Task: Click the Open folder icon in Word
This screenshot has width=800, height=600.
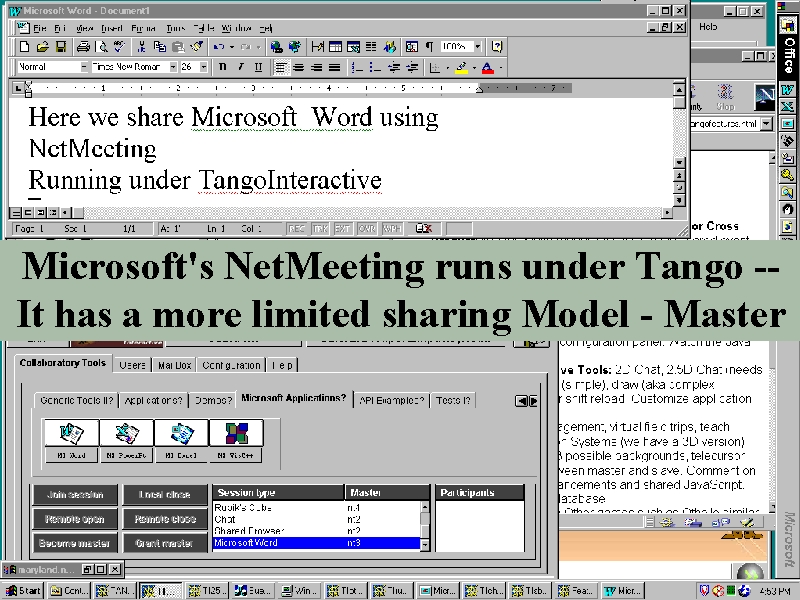Action: click(x=42, y=47)
